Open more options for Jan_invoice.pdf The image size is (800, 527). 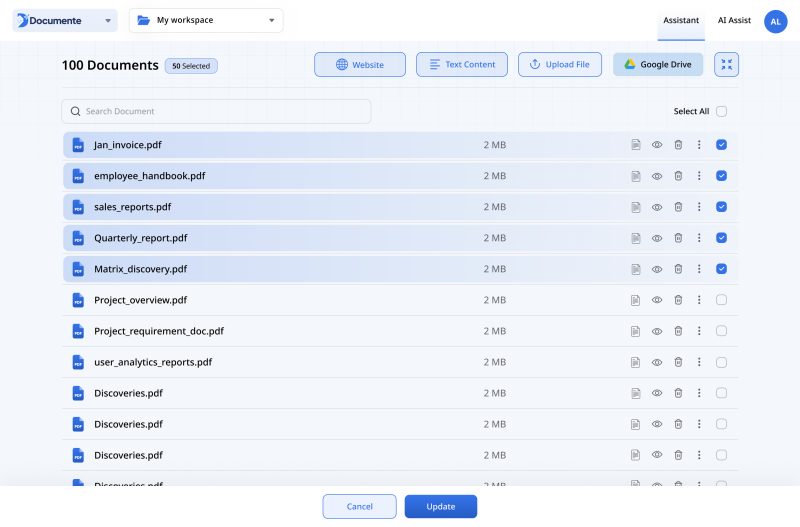click(699, 145)
